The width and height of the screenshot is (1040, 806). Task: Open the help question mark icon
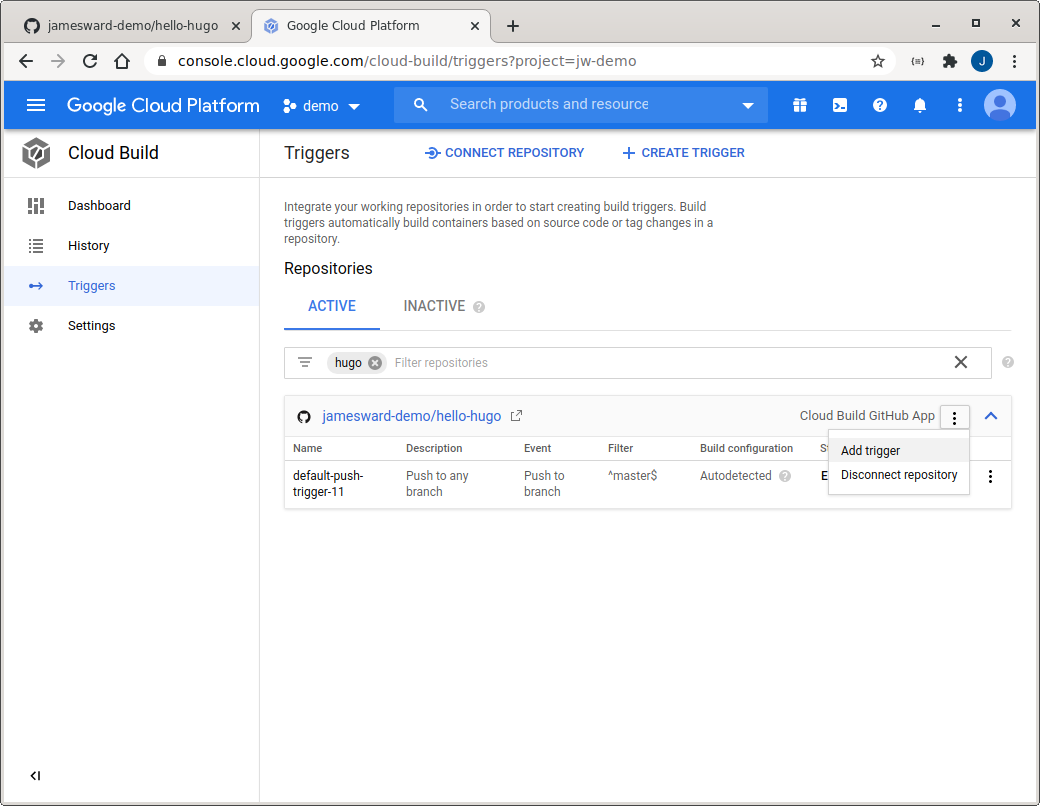point(880,105)
